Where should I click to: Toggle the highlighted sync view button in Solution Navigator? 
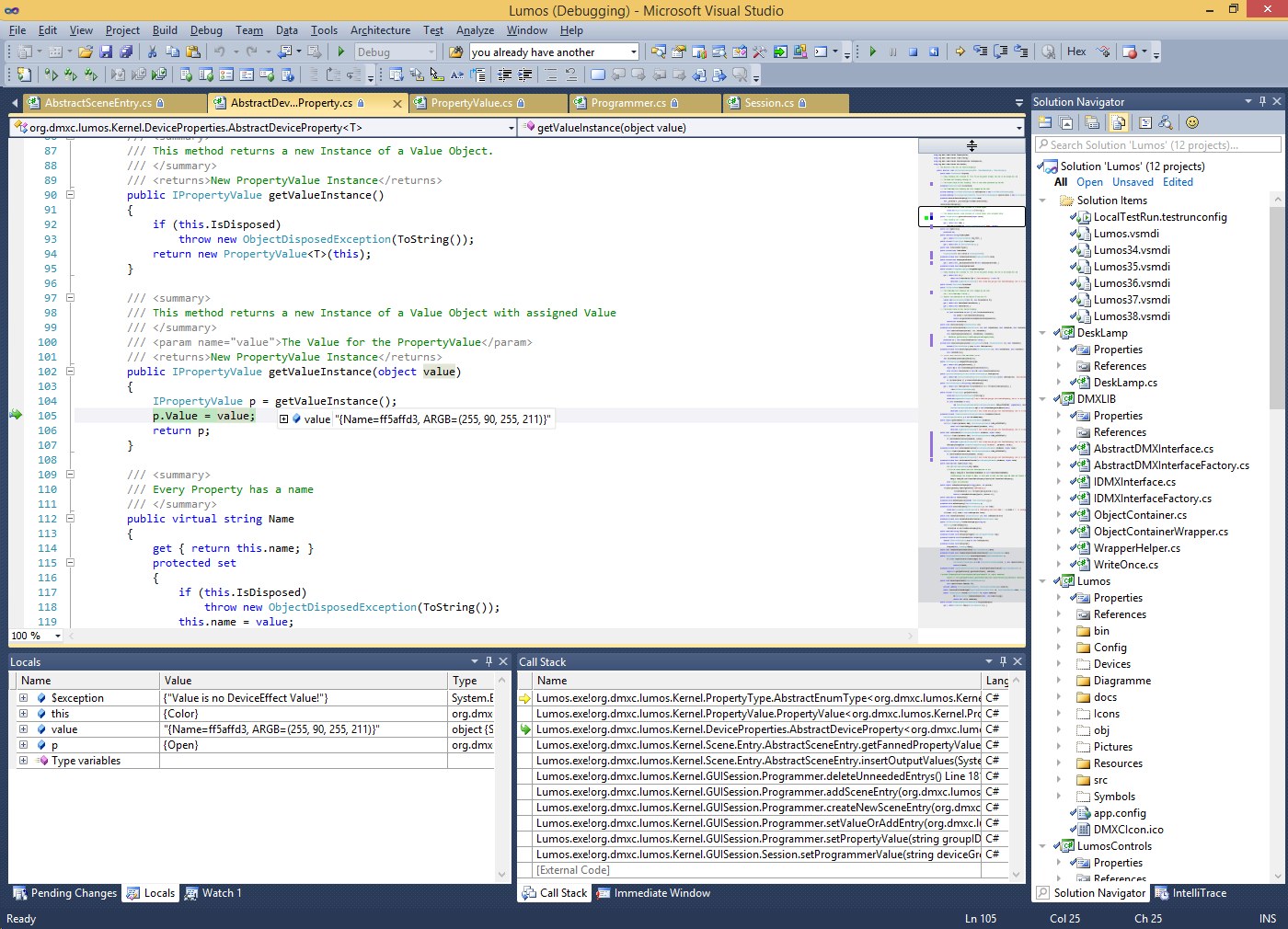[x=1119, y=122]
